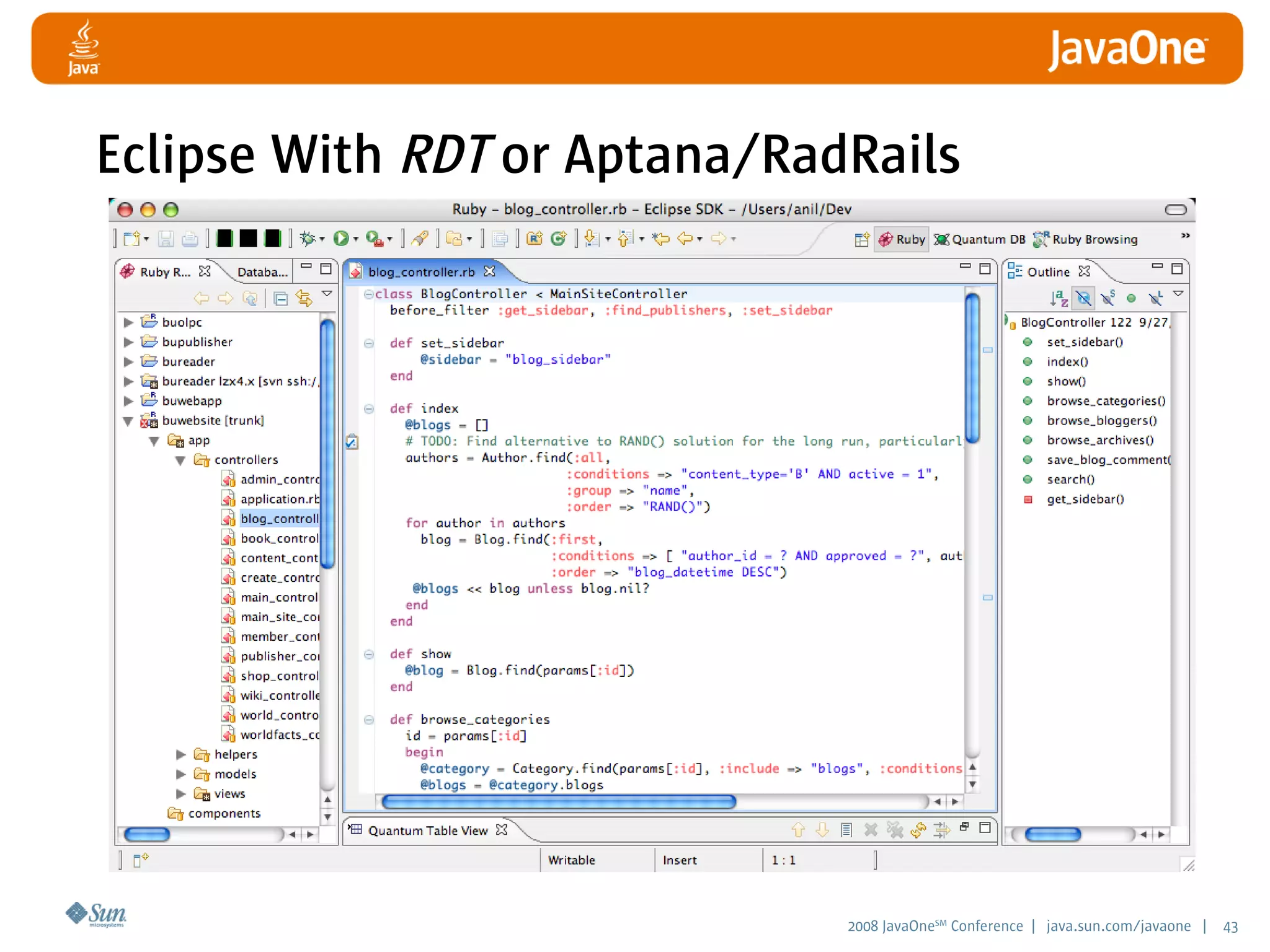
Task: Switch to Quantum DB perspective
Action: click(x=980, y=239)
